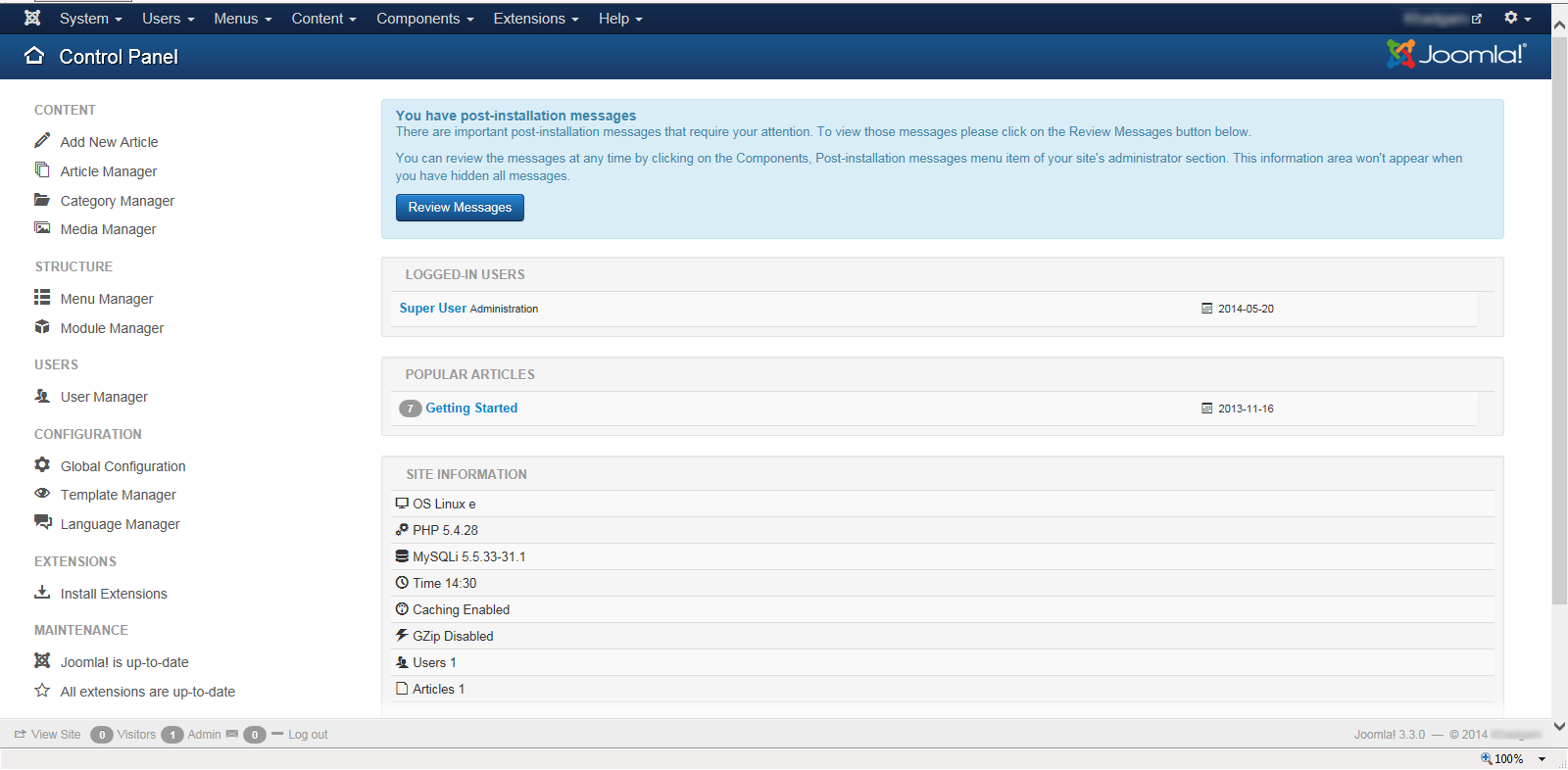
Task: Click the mail envelope icon in footer
Action: (x=231, y=734)
